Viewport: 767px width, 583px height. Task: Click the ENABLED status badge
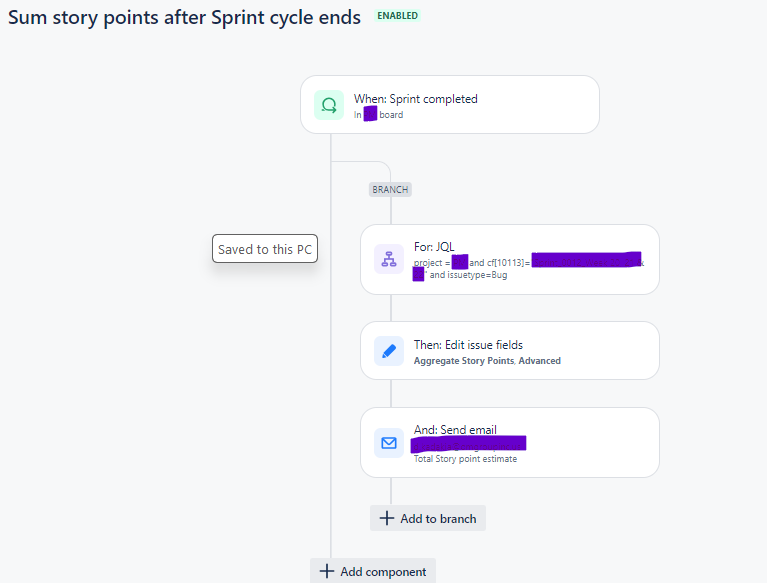[x=397, y=16]
